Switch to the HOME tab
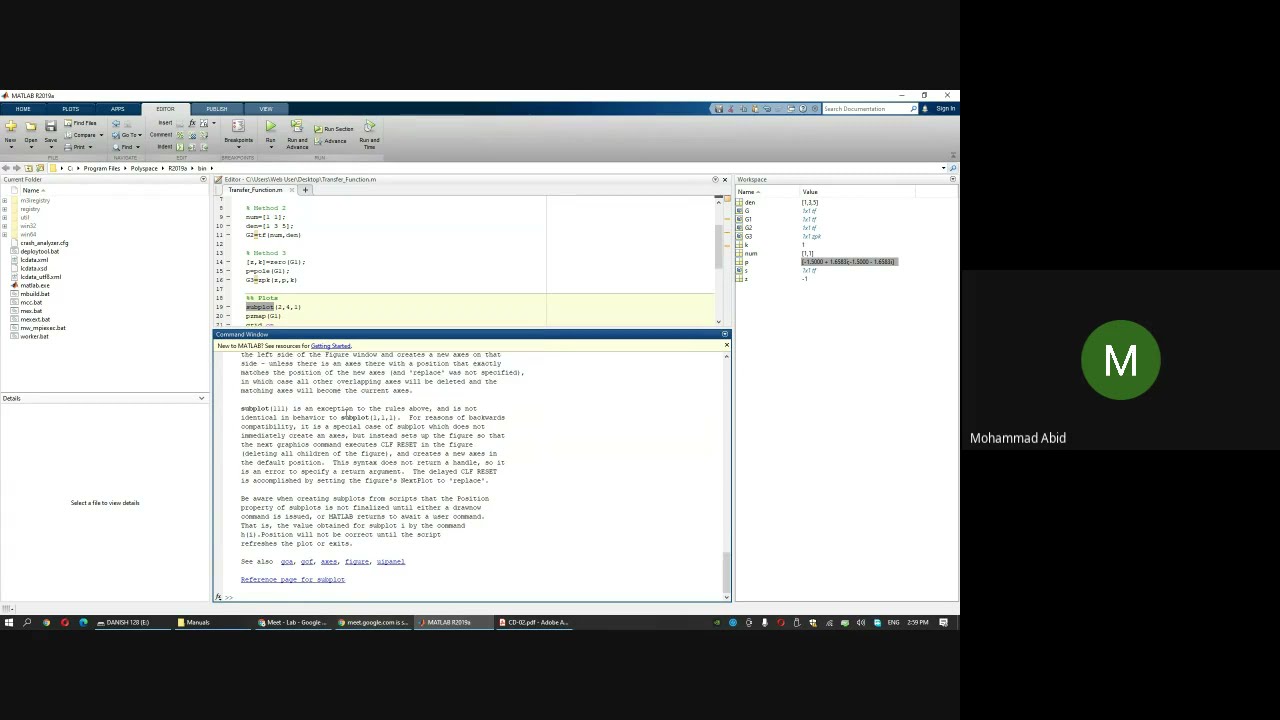The width and height of the screenshot is (1280, 720). [23, 109]
